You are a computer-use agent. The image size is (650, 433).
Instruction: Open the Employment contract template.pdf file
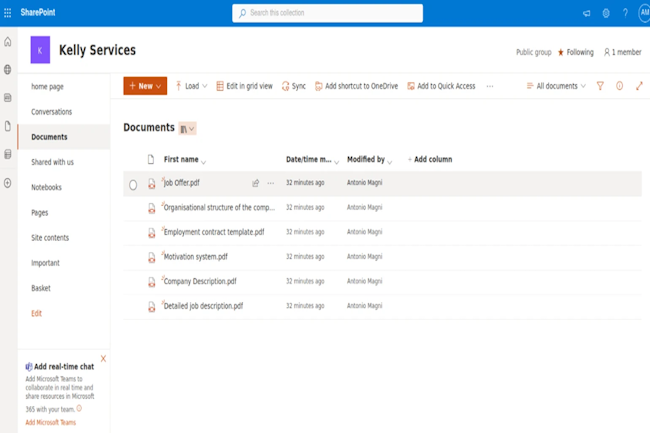tap(213, 231)
